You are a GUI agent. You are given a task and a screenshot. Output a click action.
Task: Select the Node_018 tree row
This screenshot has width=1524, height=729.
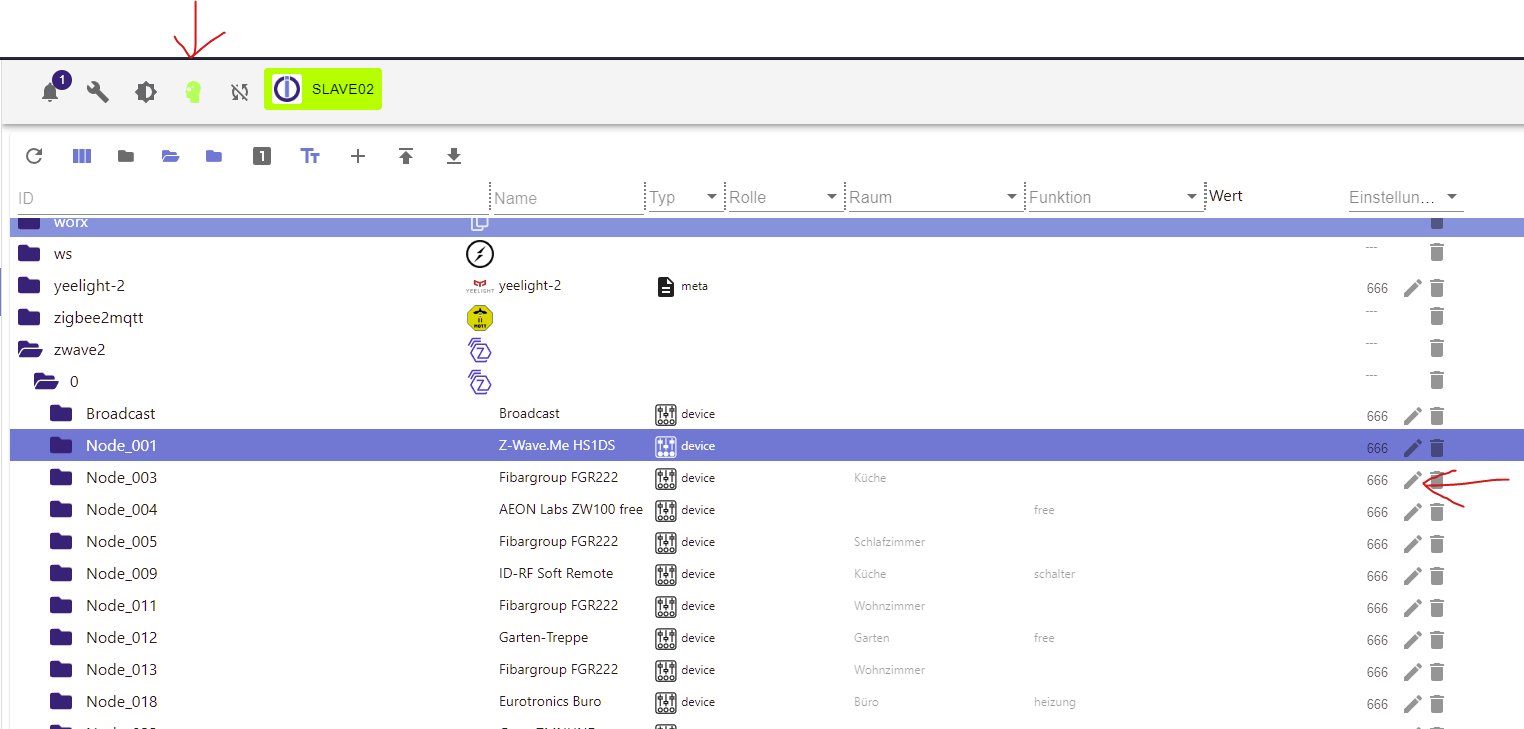click(766, 701)
